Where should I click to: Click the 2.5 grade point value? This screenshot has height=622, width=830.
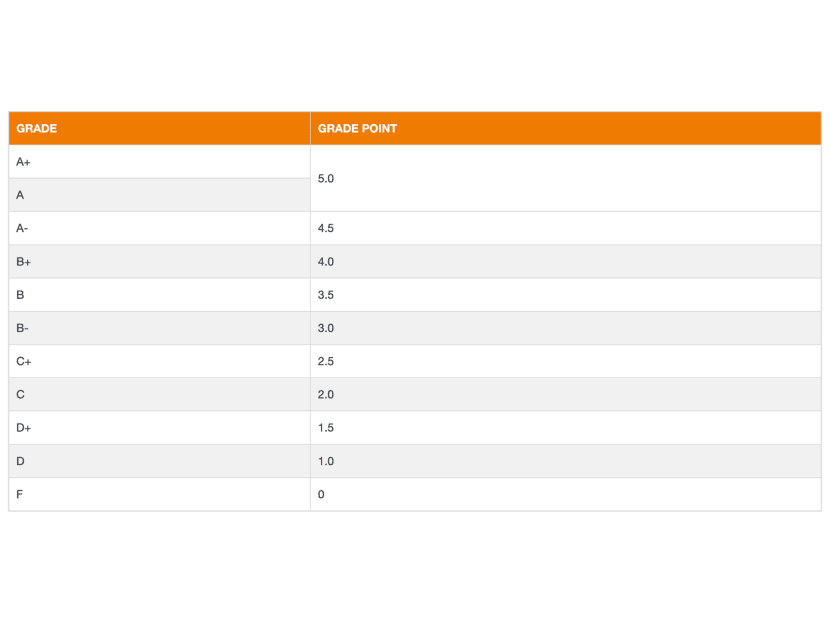coord(326,361)
